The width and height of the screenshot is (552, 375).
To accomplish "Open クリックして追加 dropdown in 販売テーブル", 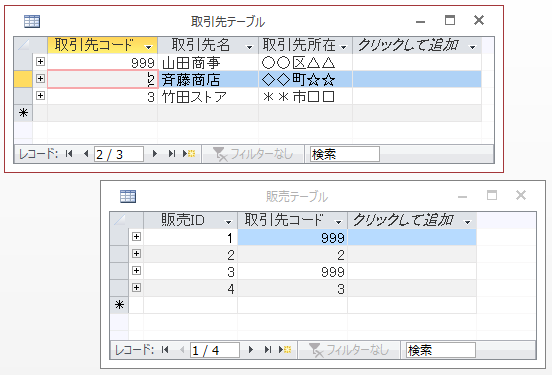I will pyautogui.click(x=468, y=222).
